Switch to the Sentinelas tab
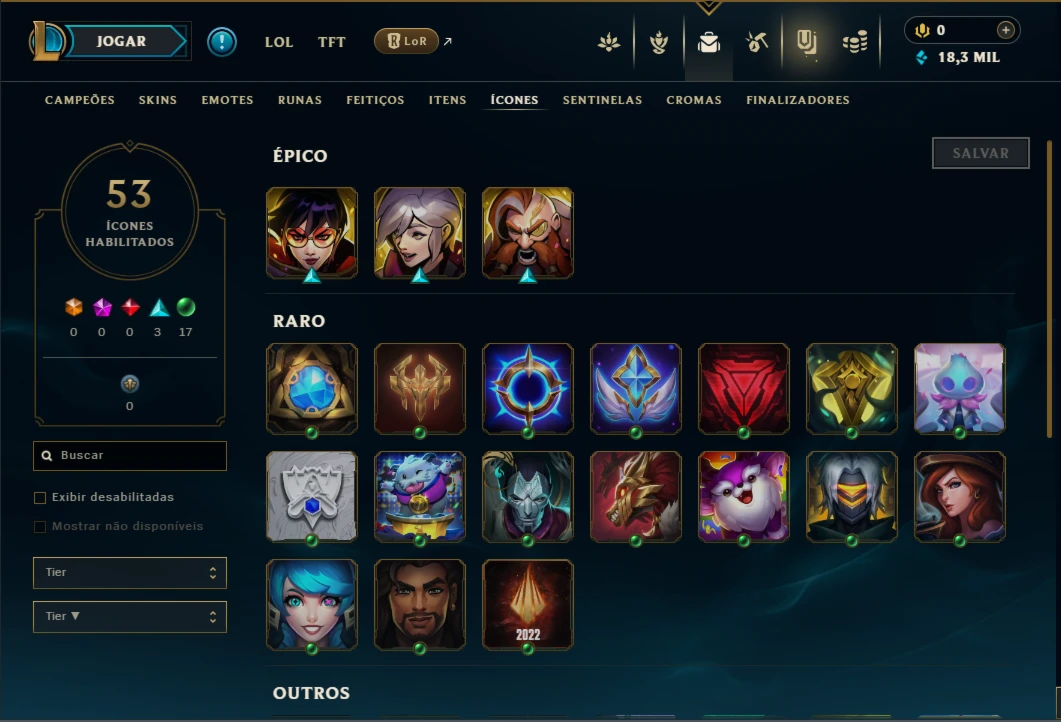 [x=602, y=100]
